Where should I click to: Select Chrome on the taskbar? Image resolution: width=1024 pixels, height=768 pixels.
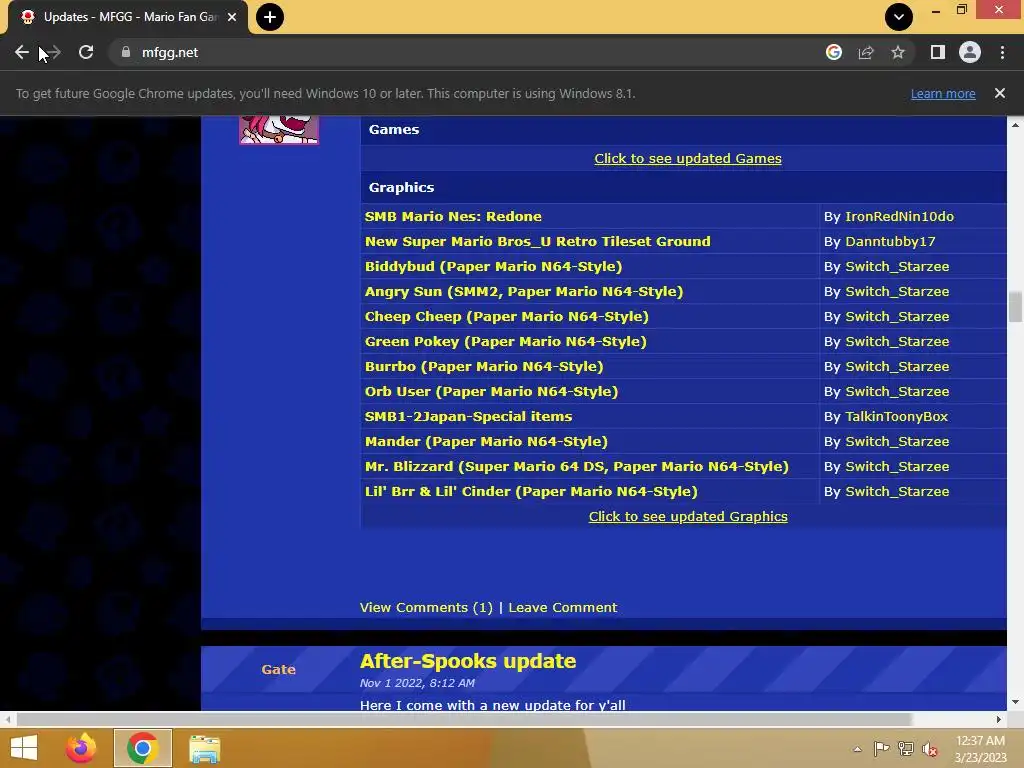click(142, 748)
